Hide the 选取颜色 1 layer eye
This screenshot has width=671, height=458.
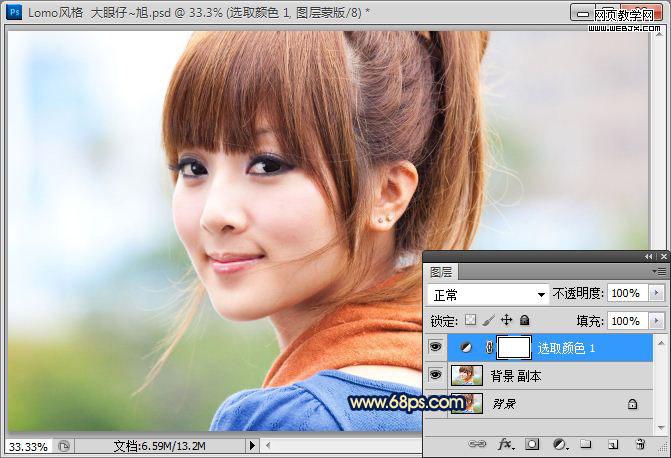pos(436,347)
